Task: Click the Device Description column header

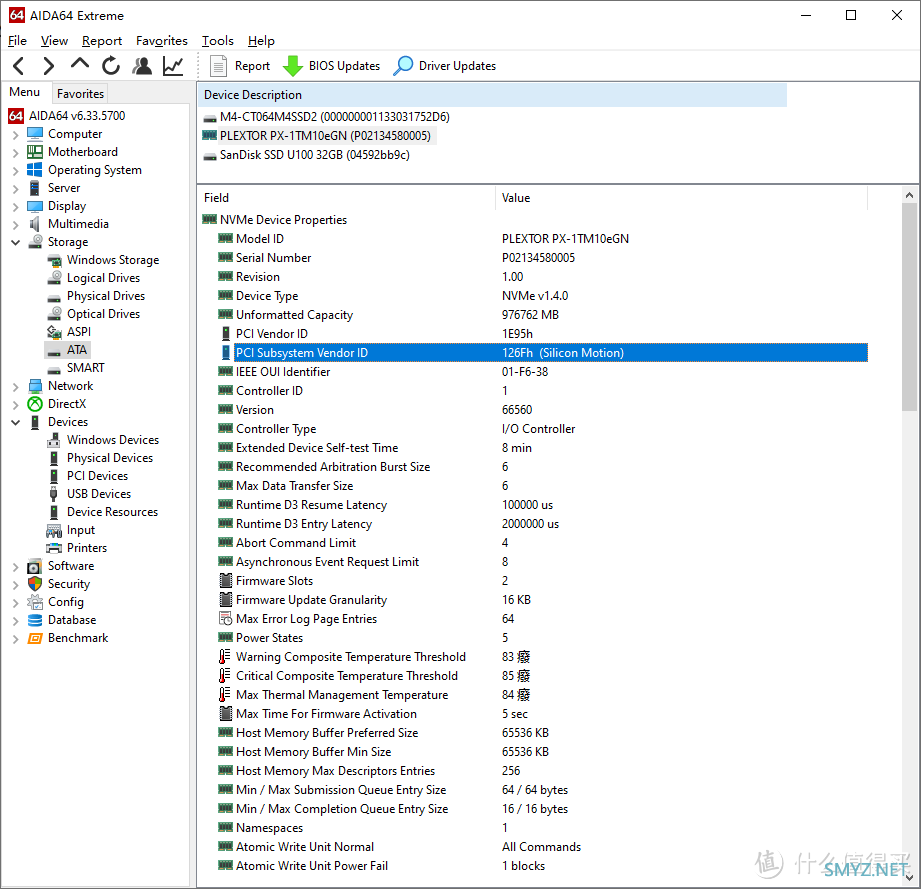Action: (493, 95)
